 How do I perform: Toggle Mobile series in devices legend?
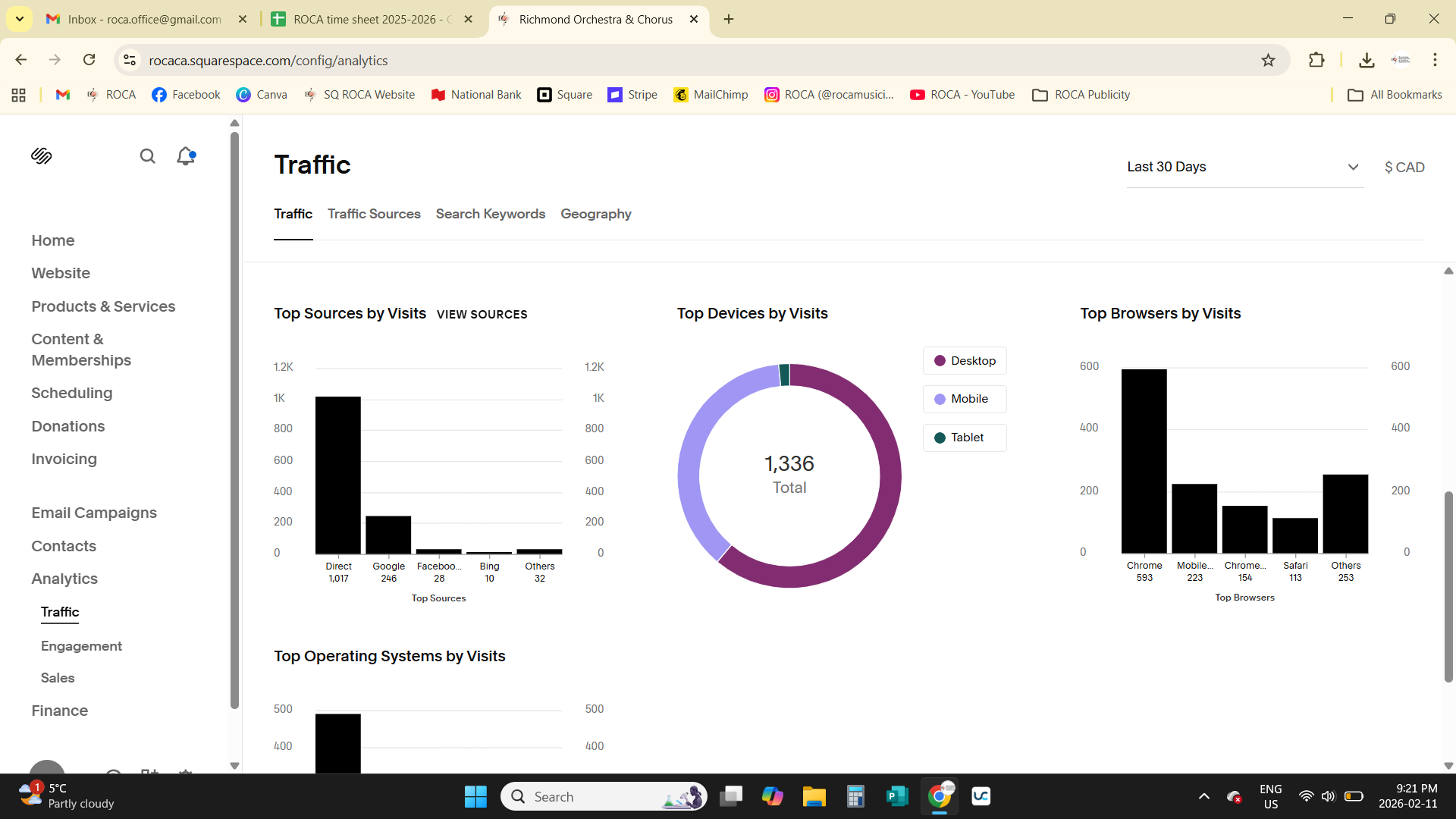tap(965, 399)
